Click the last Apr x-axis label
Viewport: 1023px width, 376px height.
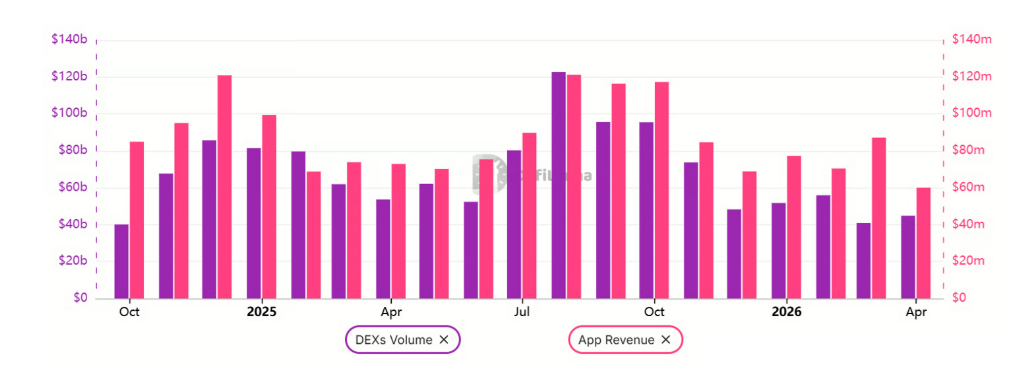[x=916, y=312]
